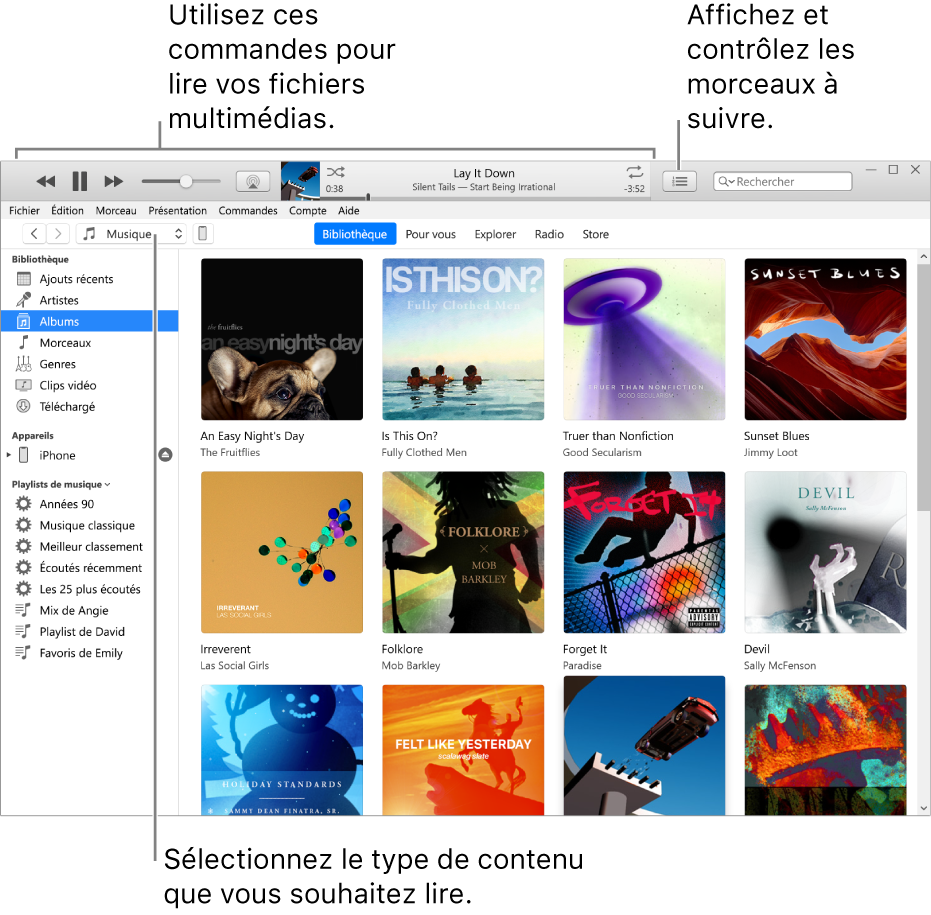Open the Présentation menu
The width and height of the screenshot is (931, 915).
(x=177, y=211)
